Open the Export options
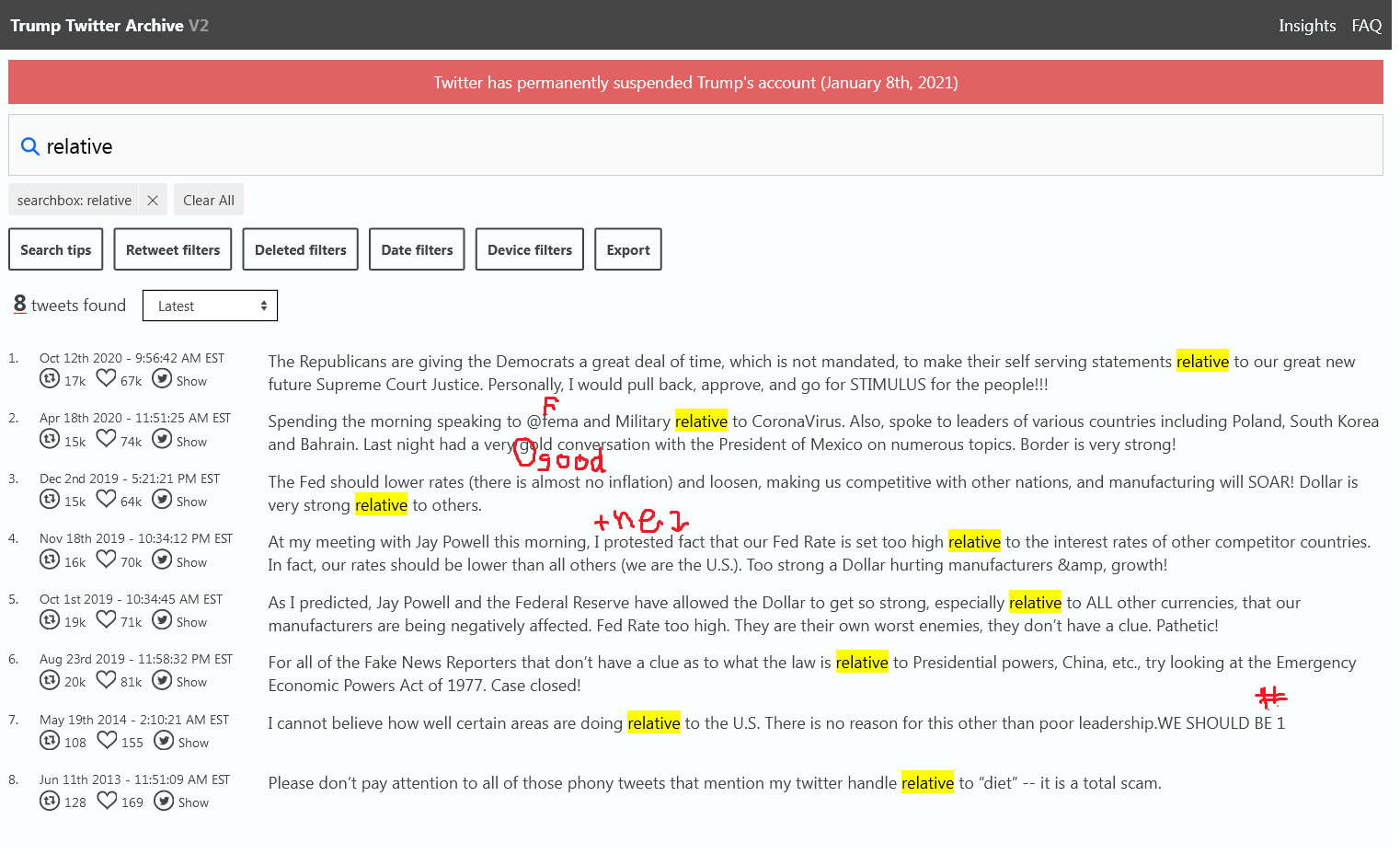The height and width of the screenshot is (854, 1400). tap(628, 249)
